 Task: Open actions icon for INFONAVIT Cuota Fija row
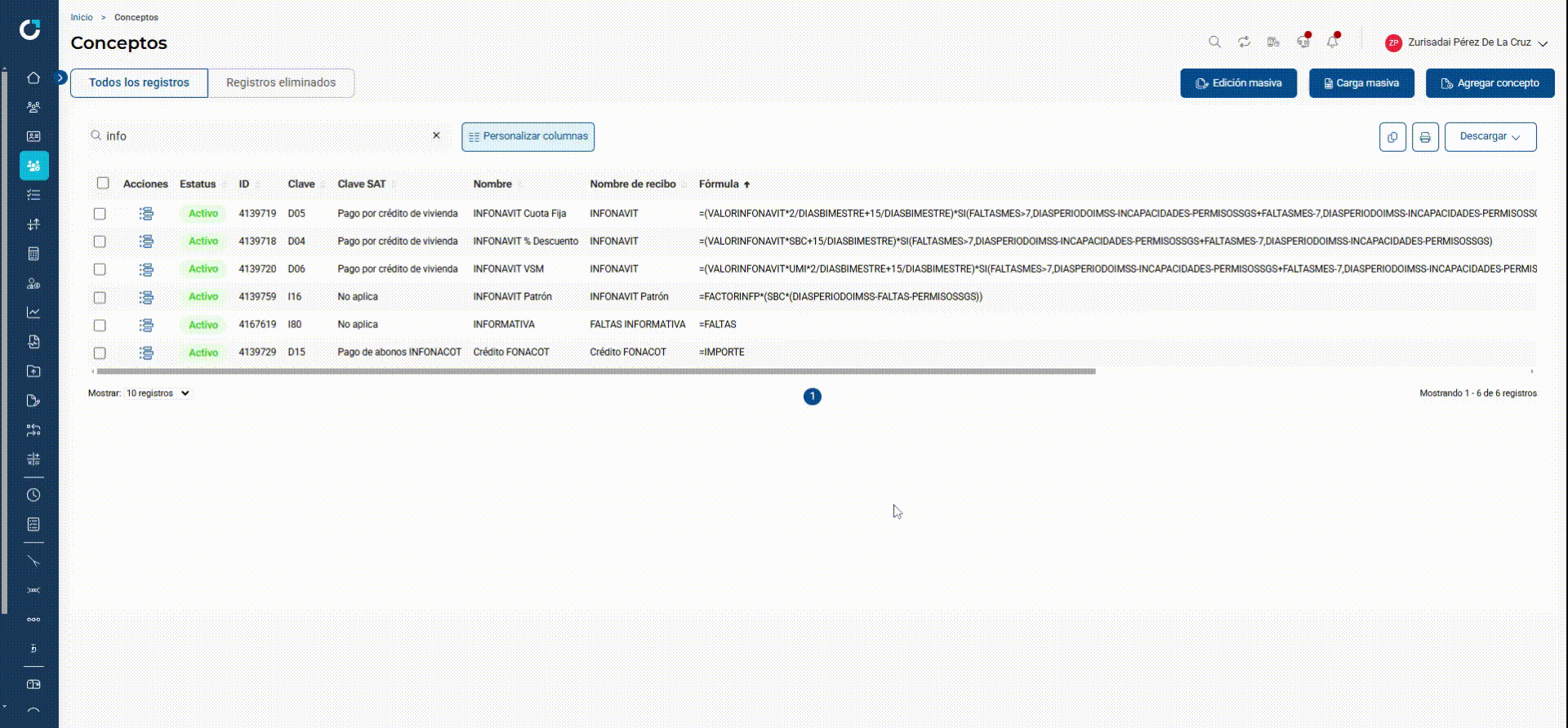click(x=146, y=214)
